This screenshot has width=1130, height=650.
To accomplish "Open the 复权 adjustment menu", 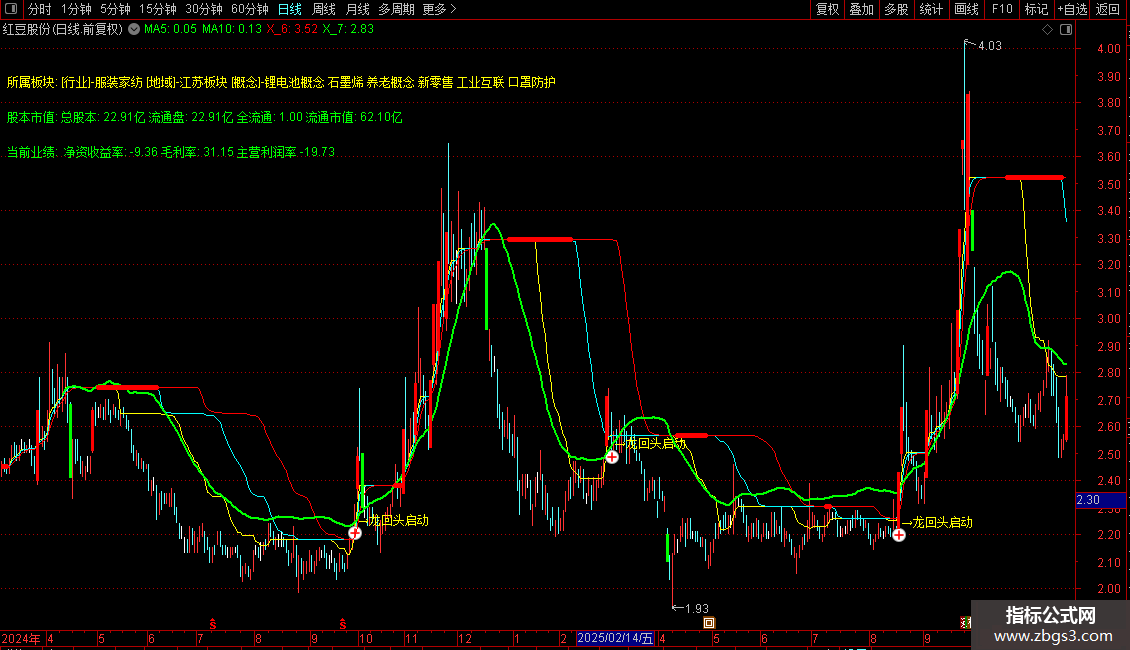I will coord(827,9).
